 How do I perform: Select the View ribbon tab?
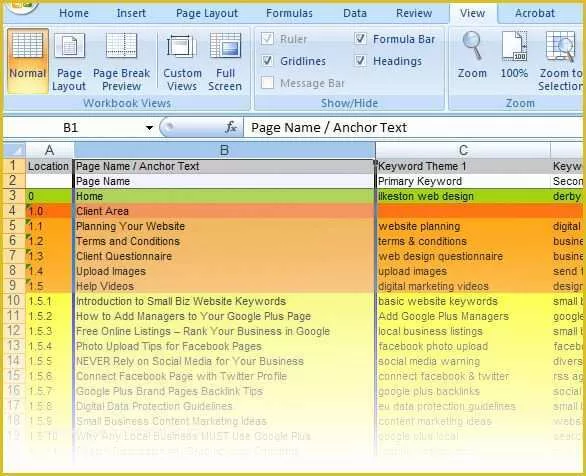point(472,13)
